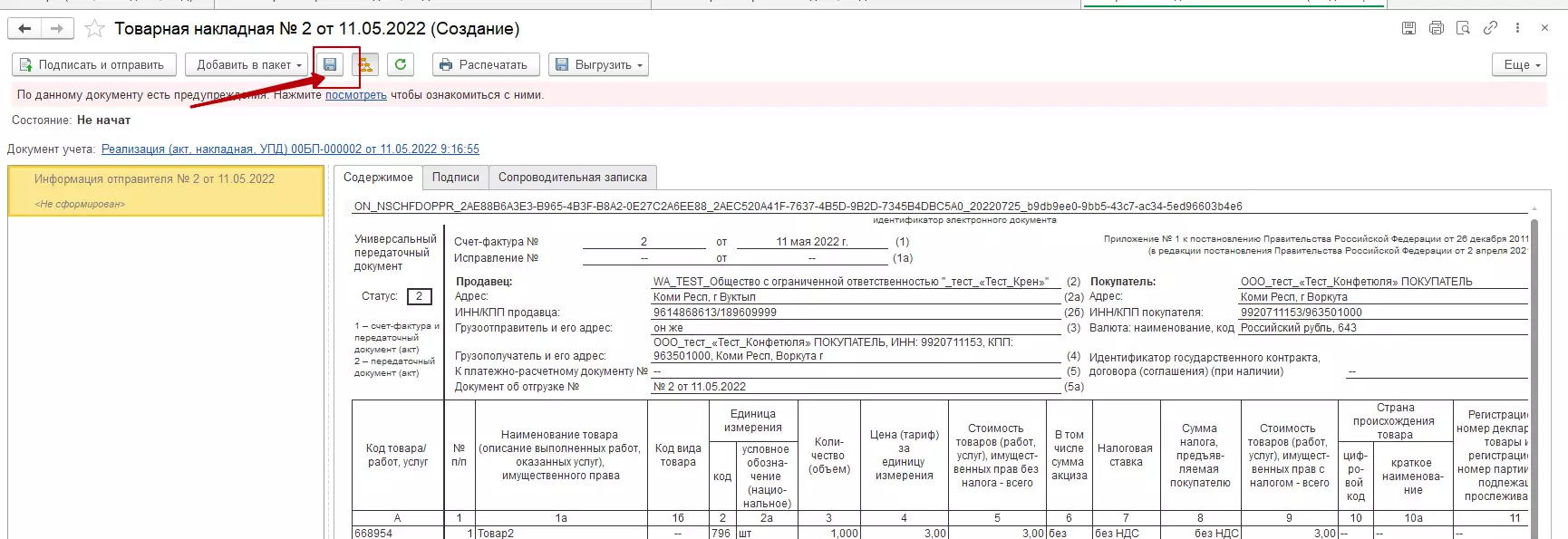Go forward with the right arrow button
Screen dimensions: 1568x539
pyautogui.click(x=56, y=29)
